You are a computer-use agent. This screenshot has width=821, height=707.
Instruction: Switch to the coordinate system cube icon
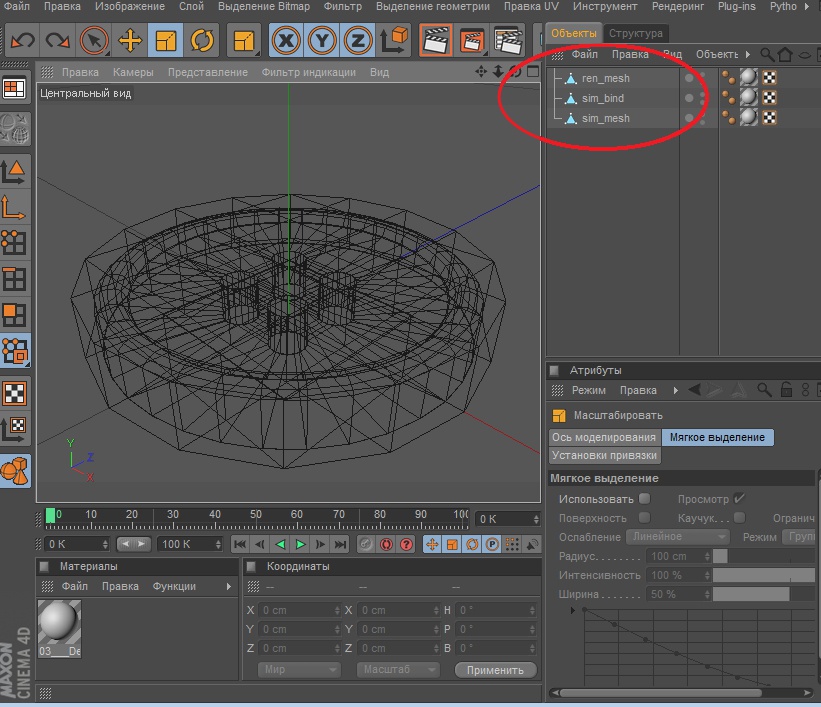click(x=396, y=41)
